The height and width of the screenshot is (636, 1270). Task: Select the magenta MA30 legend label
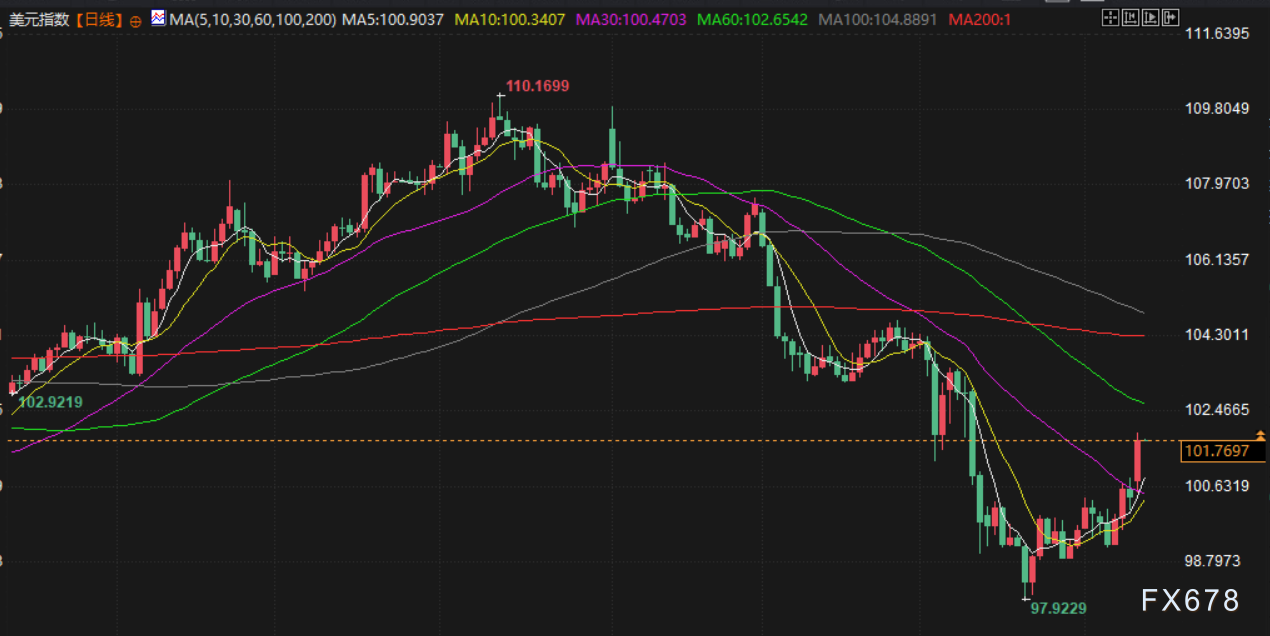[x=631, y=19]
